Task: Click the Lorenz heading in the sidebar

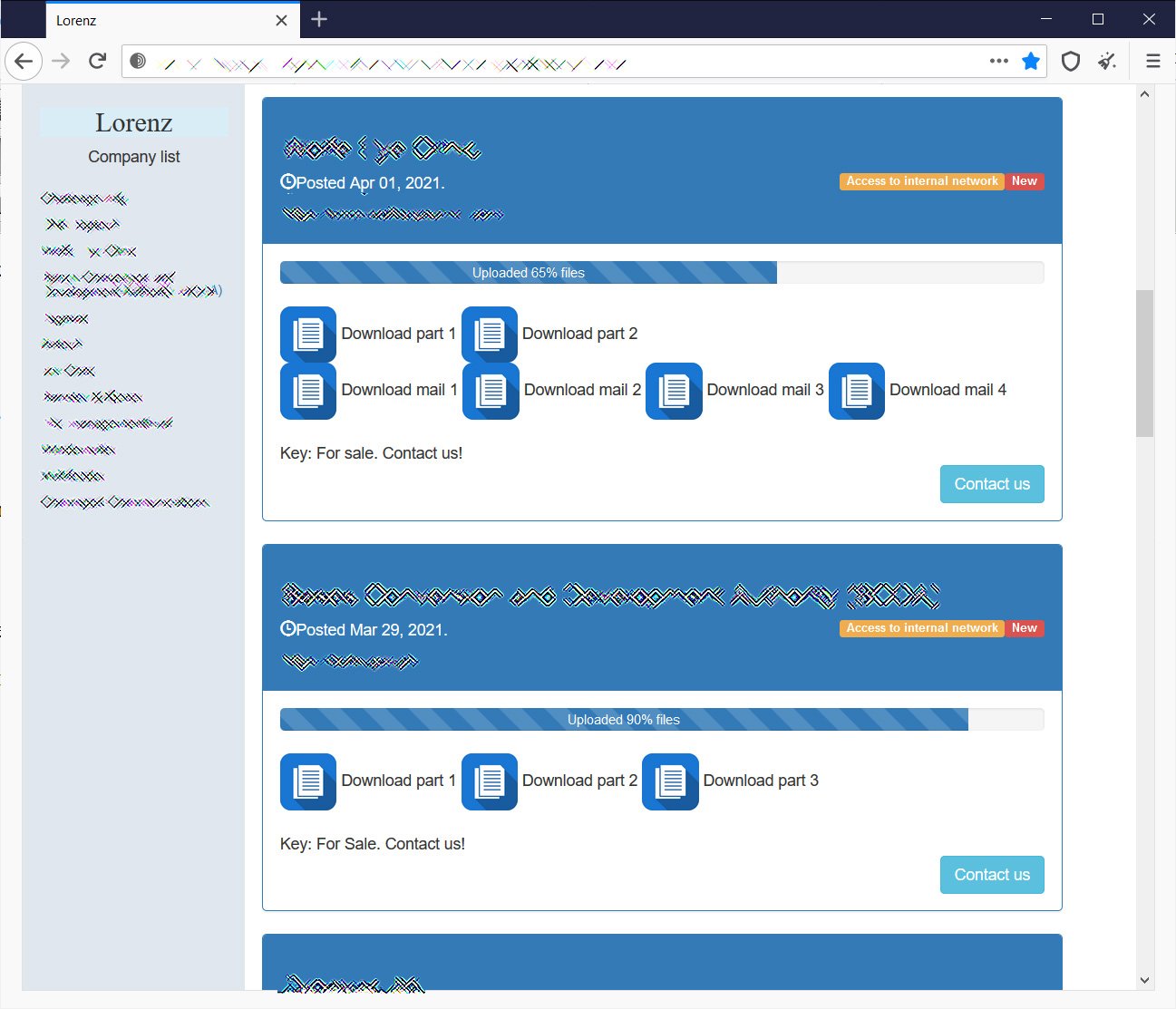Action: click(x=134, y=122)
